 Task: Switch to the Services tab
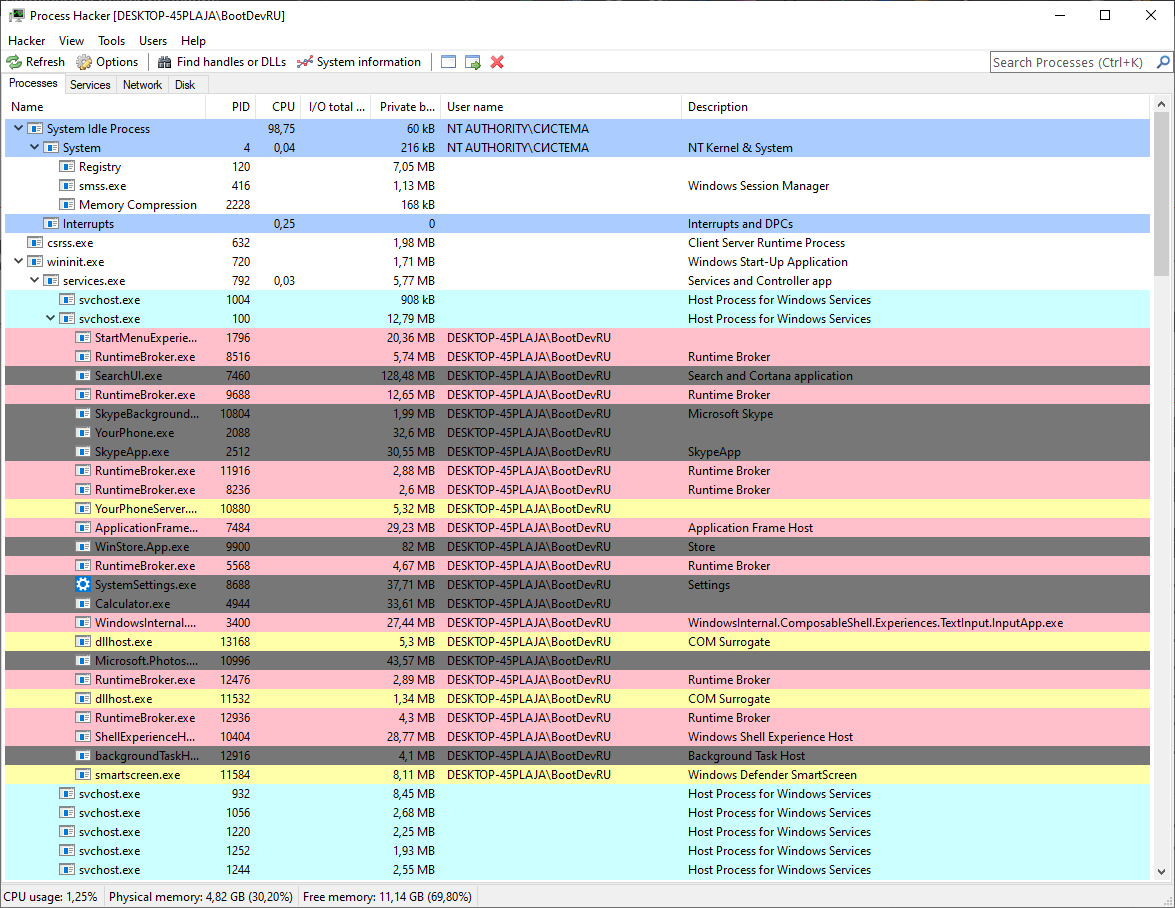[90, 85]
